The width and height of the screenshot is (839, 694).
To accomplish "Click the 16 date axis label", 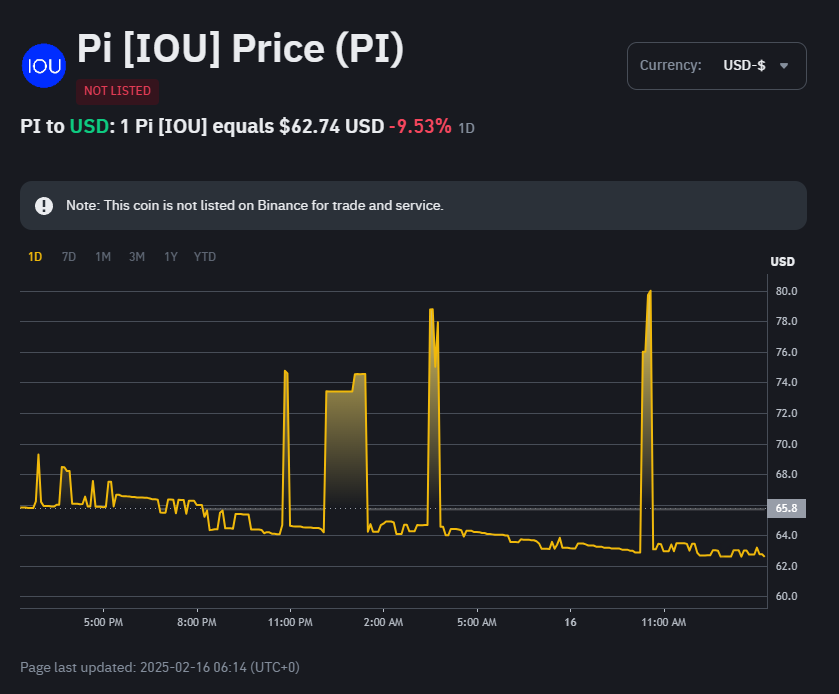I will tap(570, 622).
